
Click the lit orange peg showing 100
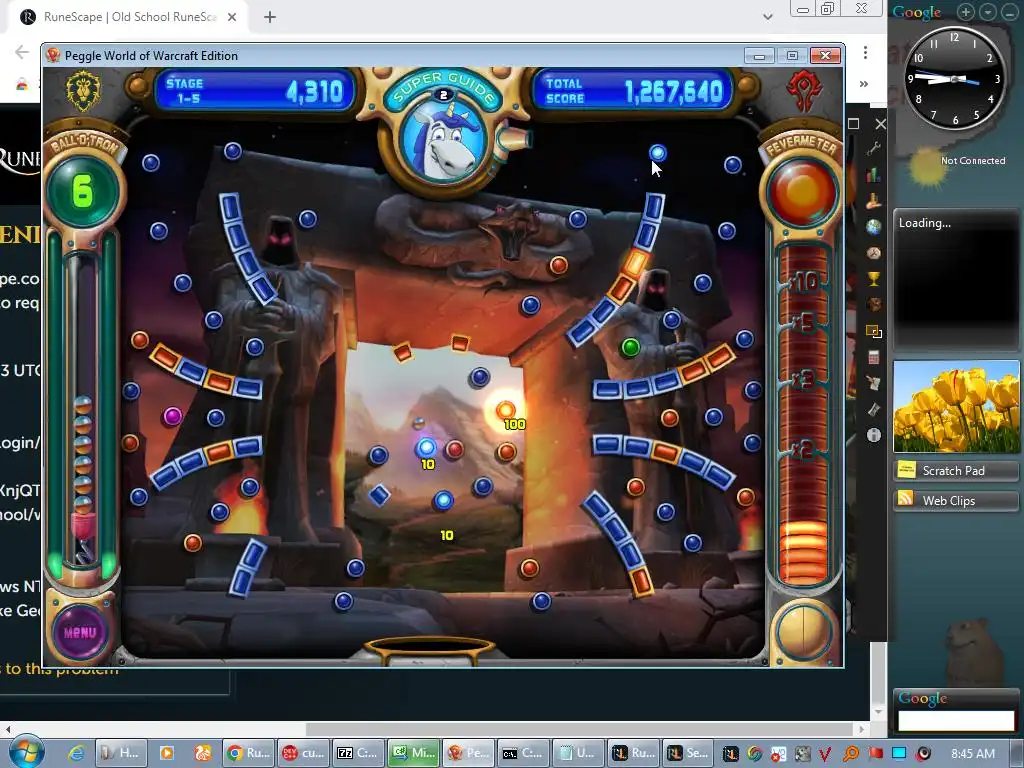point(505,410)
